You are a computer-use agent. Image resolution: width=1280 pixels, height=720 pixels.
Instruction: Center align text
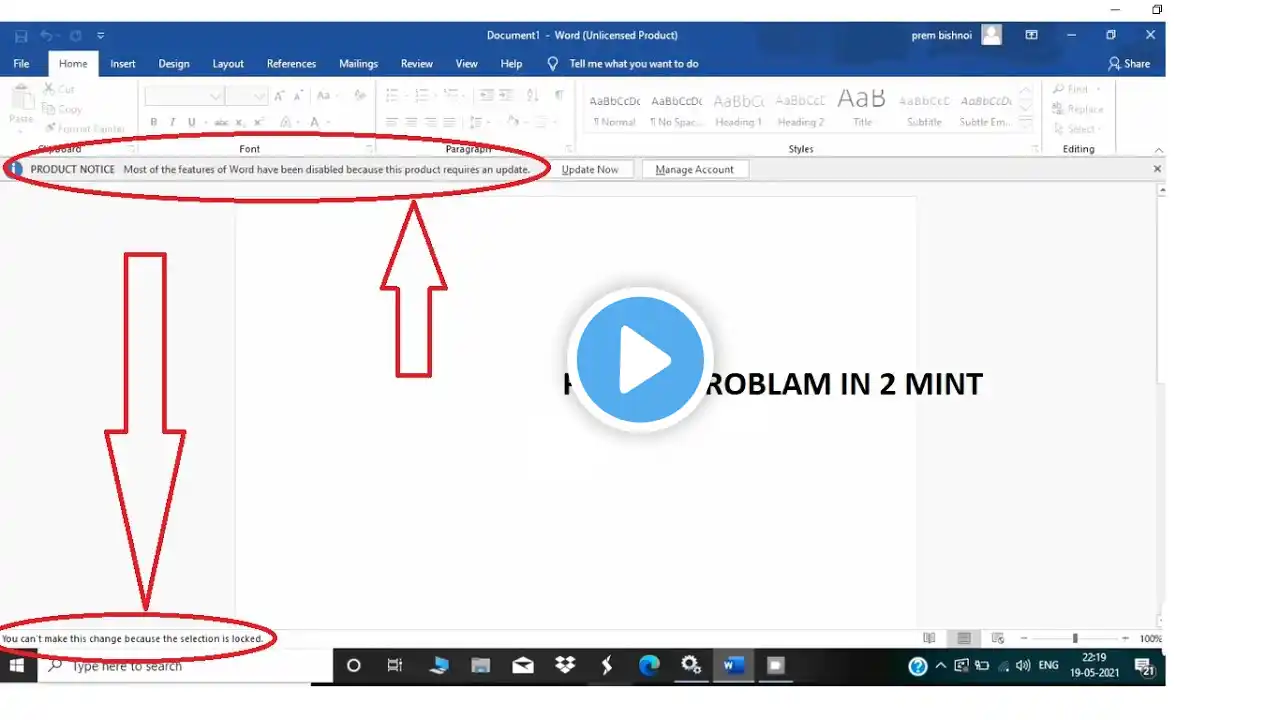click(412, 122)
